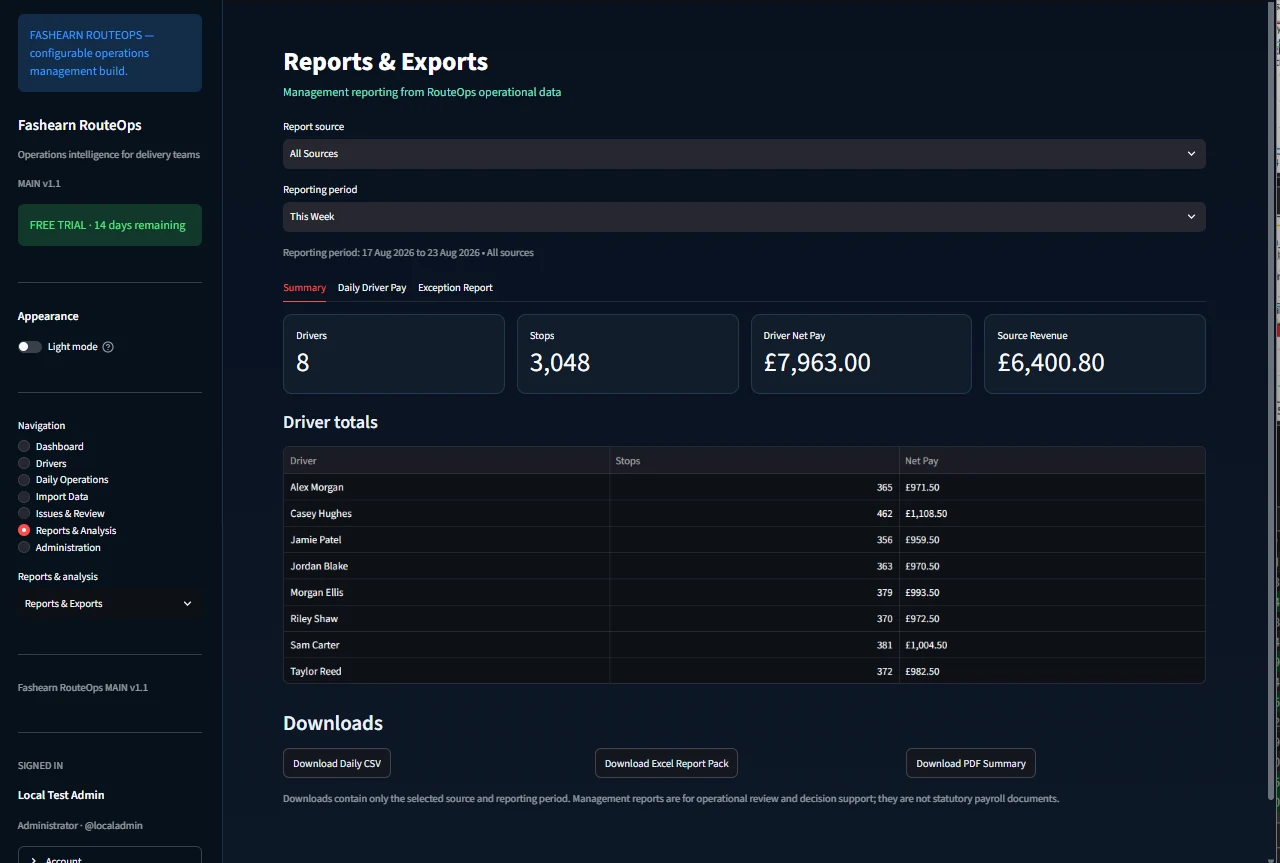Open the Reporting period This Week dropdown
Viewport: 1280px width, 863px height.
[744, 217]
